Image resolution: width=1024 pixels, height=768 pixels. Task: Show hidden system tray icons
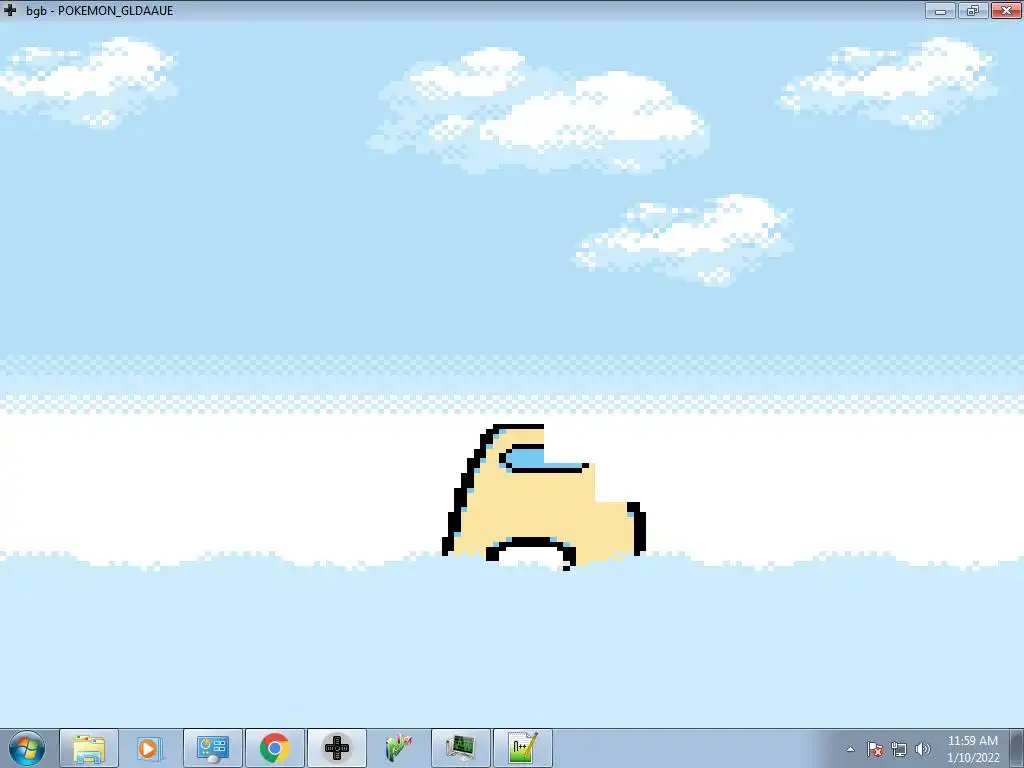(850, 749)
